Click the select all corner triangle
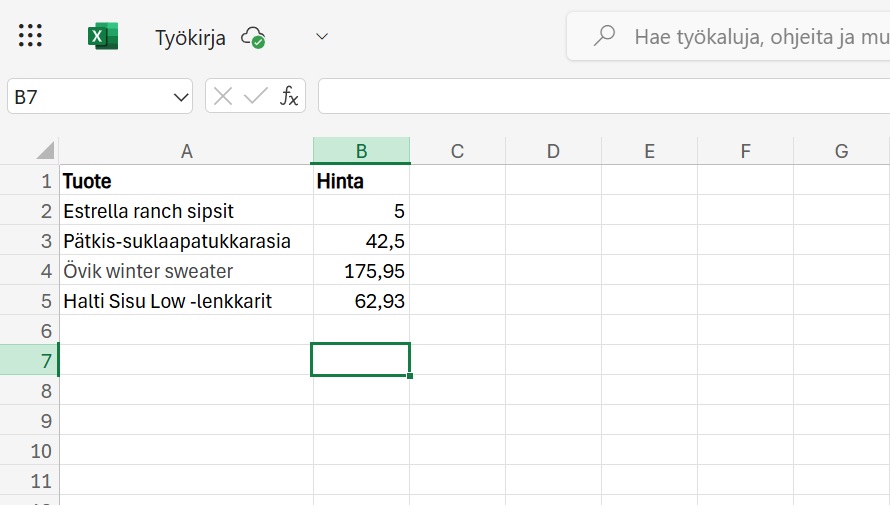Image resolution: width=890 pixels, height=507 pixels. tap(45, 152)
